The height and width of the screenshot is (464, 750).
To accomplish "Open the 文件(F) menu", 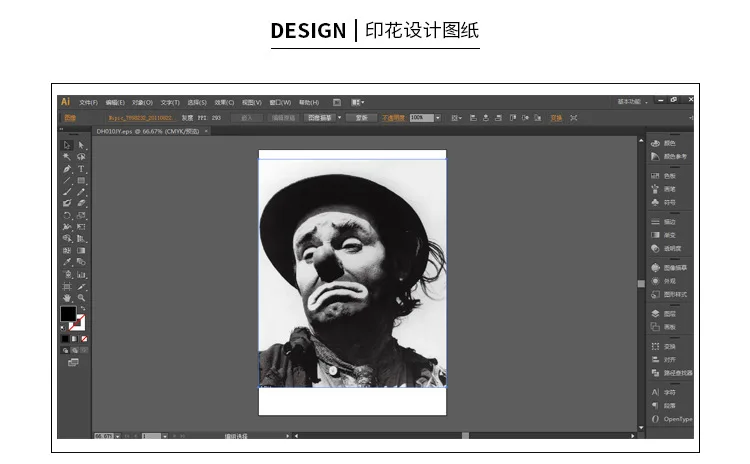I will [88, 102].
